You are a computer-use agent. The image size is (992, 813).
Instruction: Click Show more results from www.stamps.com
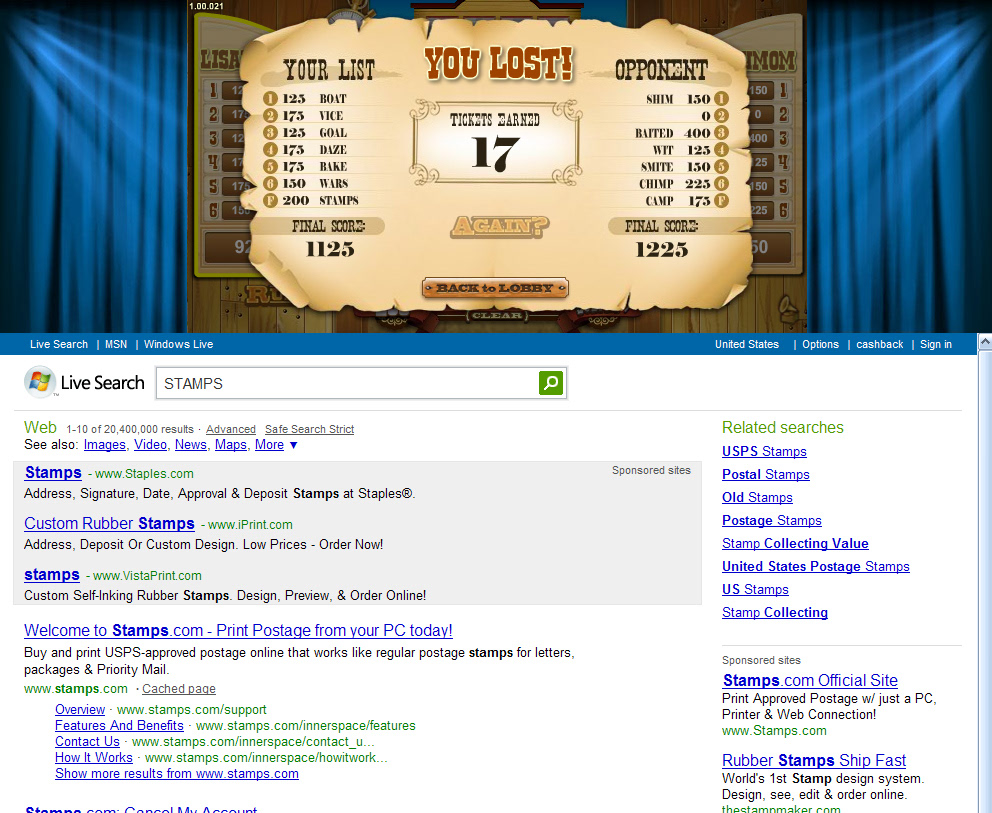177,773
